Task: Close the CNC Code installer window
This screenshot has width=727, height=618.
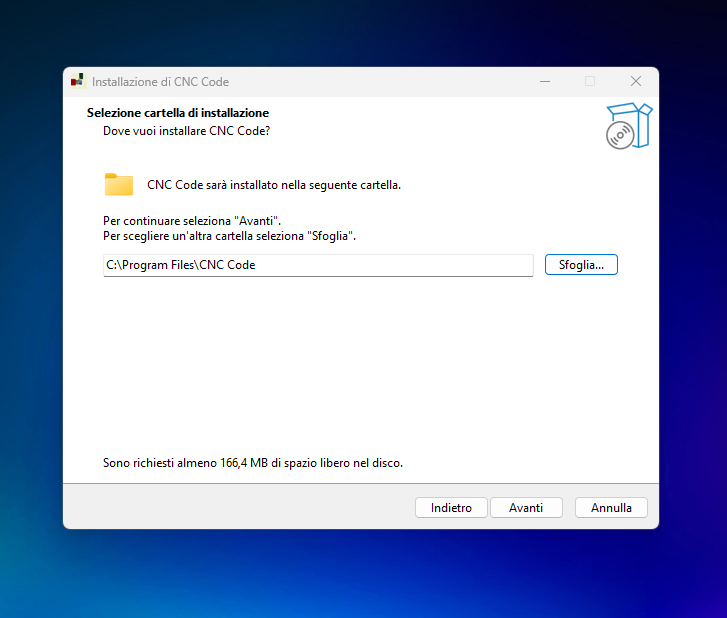Action: click(636, 82)
